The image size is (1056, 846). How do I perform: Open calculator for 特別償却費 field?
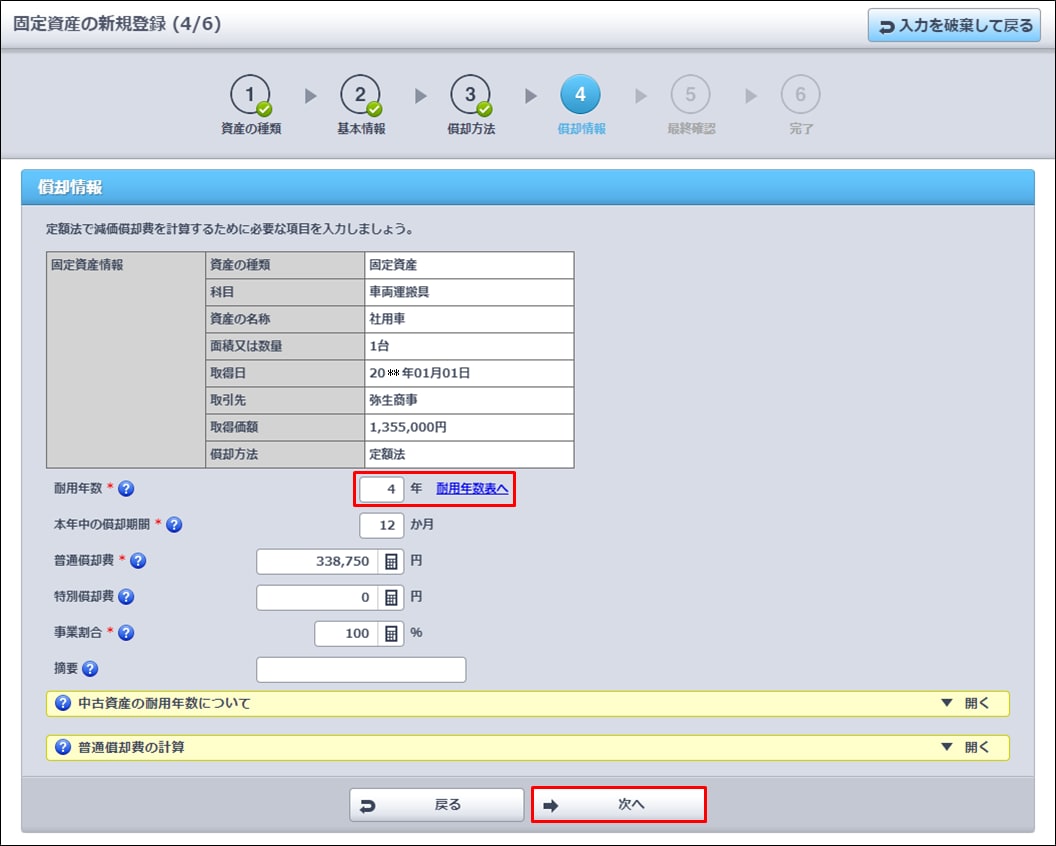pyautogui.click(x=391, y=597)
